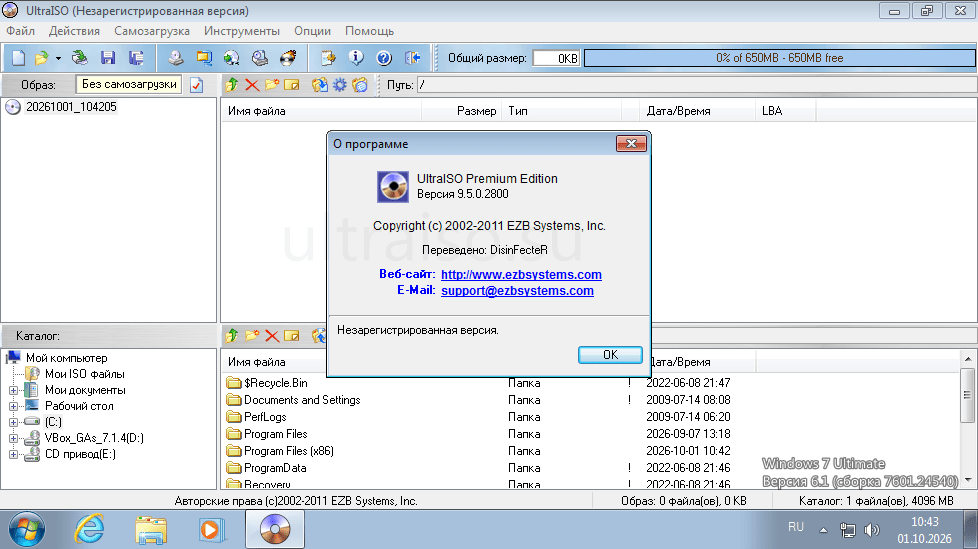
Task: Rename item with the image toolbar icon
Action: click(x=292, y=85)
